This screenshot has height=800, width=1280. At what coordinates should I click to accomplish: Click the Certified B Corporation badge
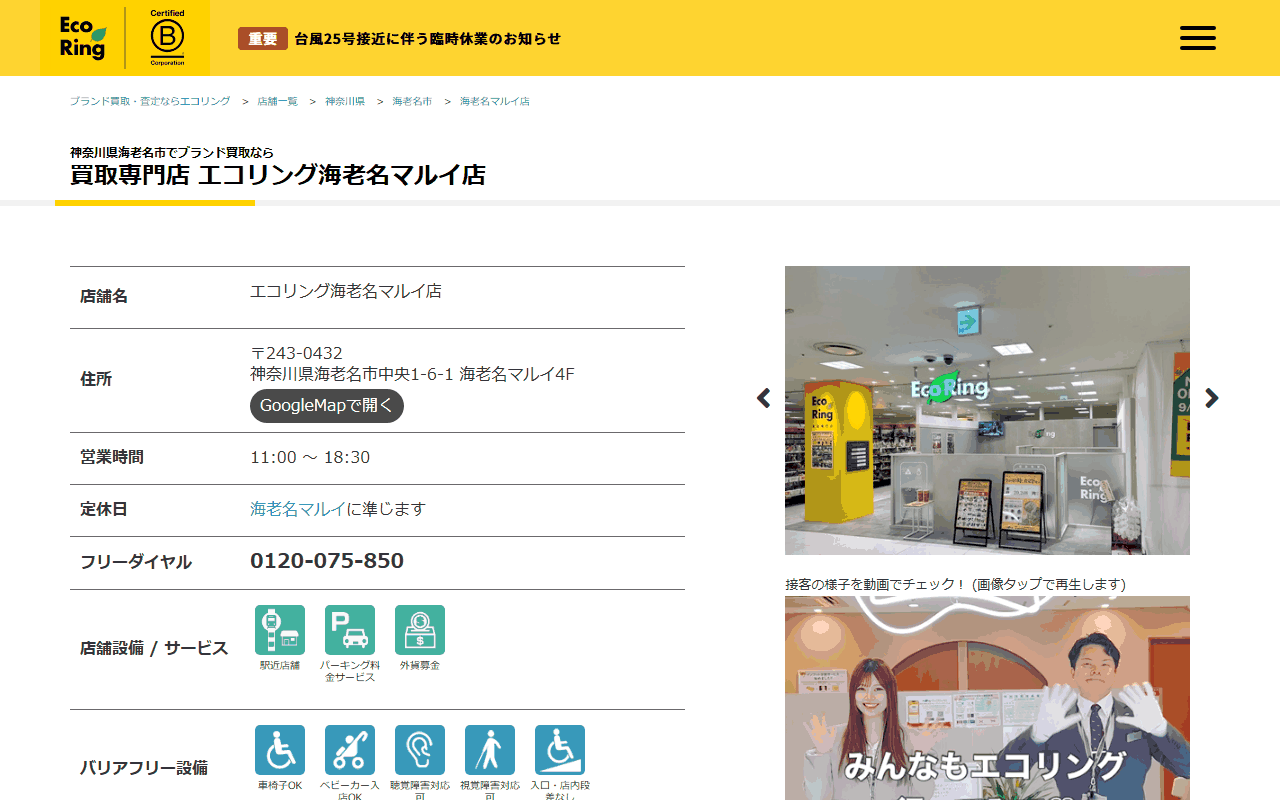[x=167, y=38]
